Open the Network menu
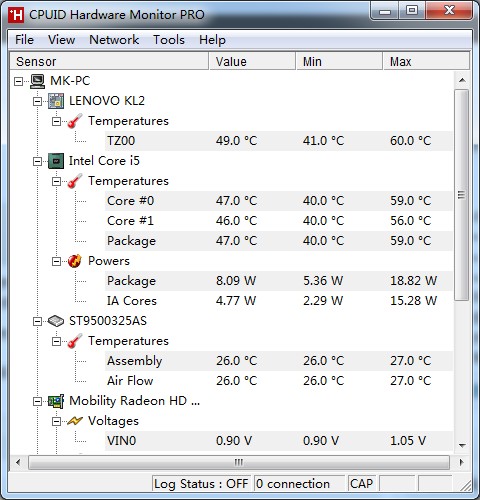480x500 pixels. click(x=114, y=40)
